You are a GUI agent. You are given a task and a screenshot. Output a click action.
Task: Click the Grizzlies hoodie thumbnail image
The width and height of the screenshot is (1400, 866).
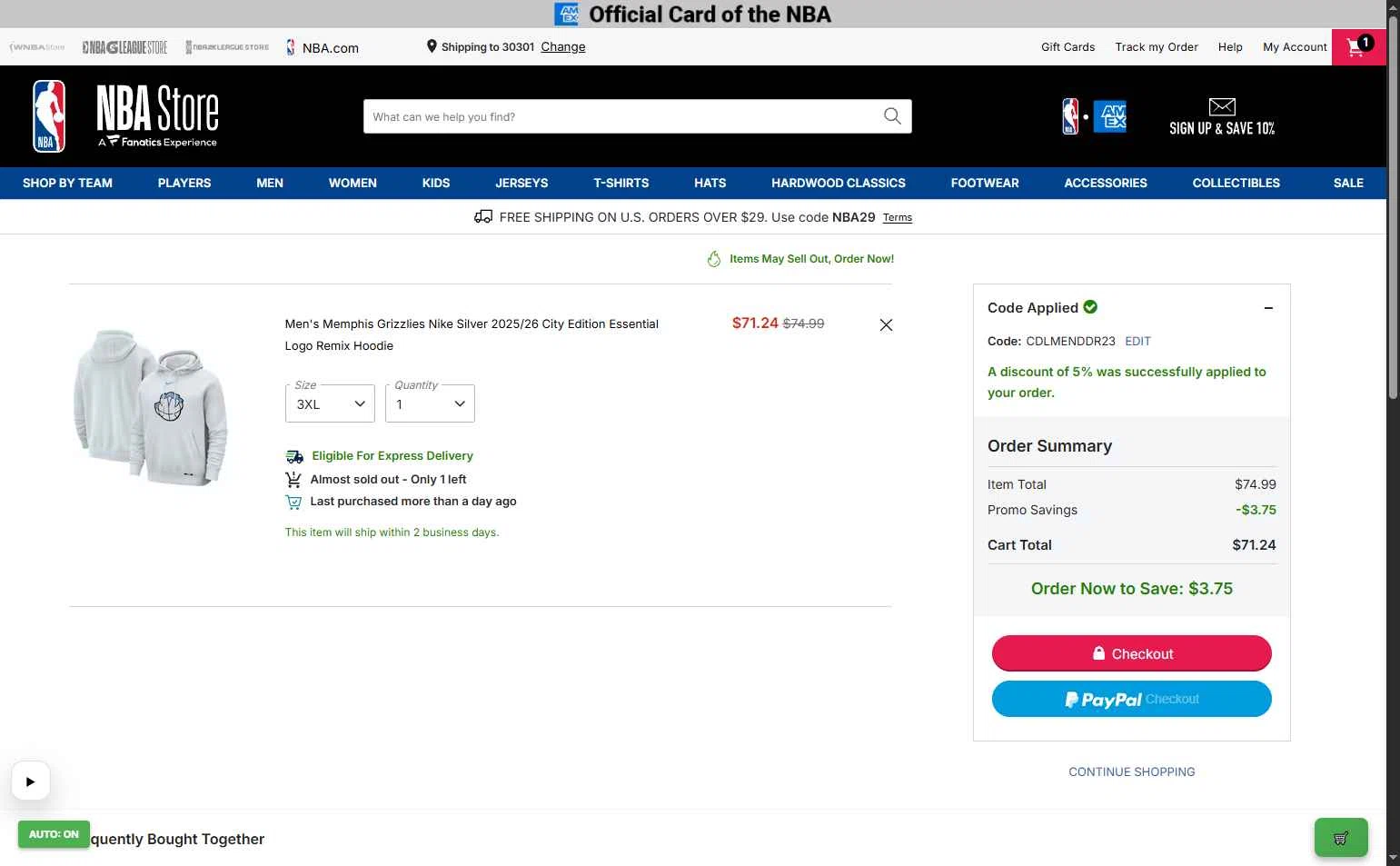coord(151,407)
